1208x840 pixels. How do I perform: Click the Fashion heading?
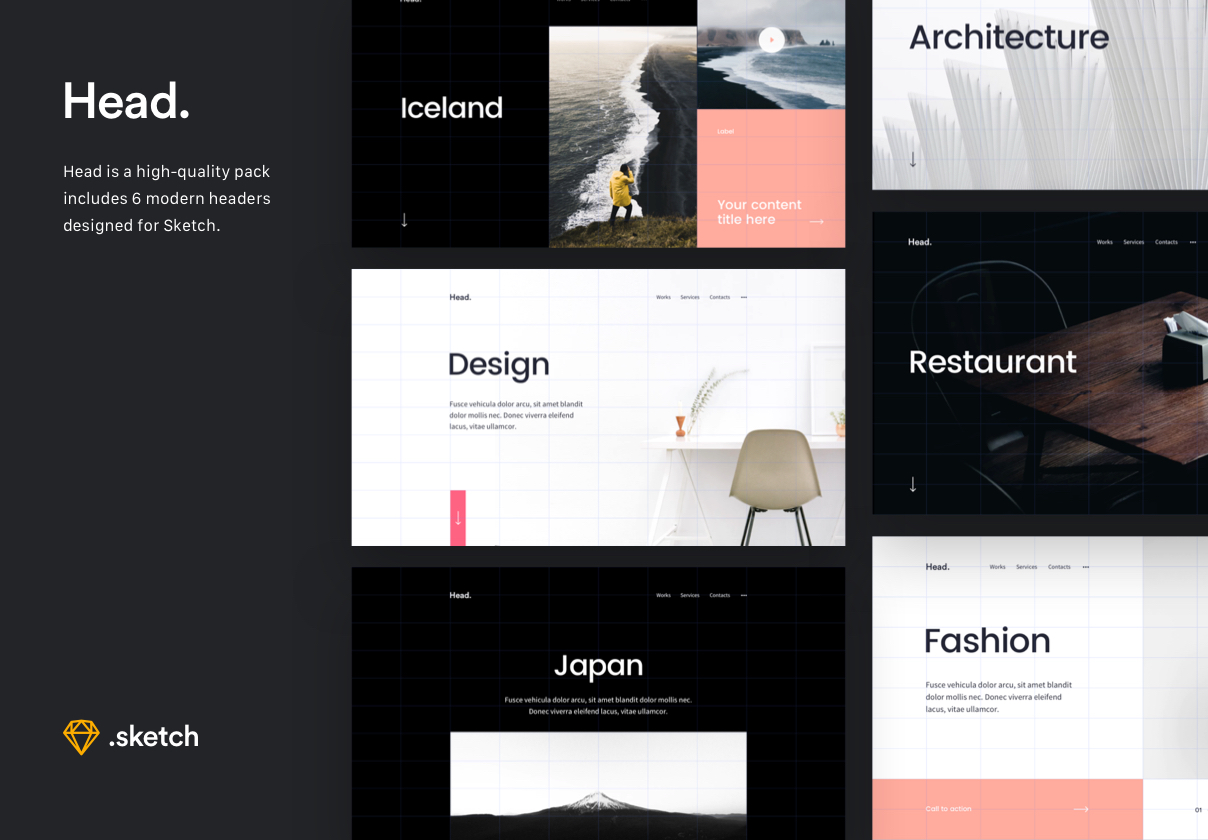point(987,641)
